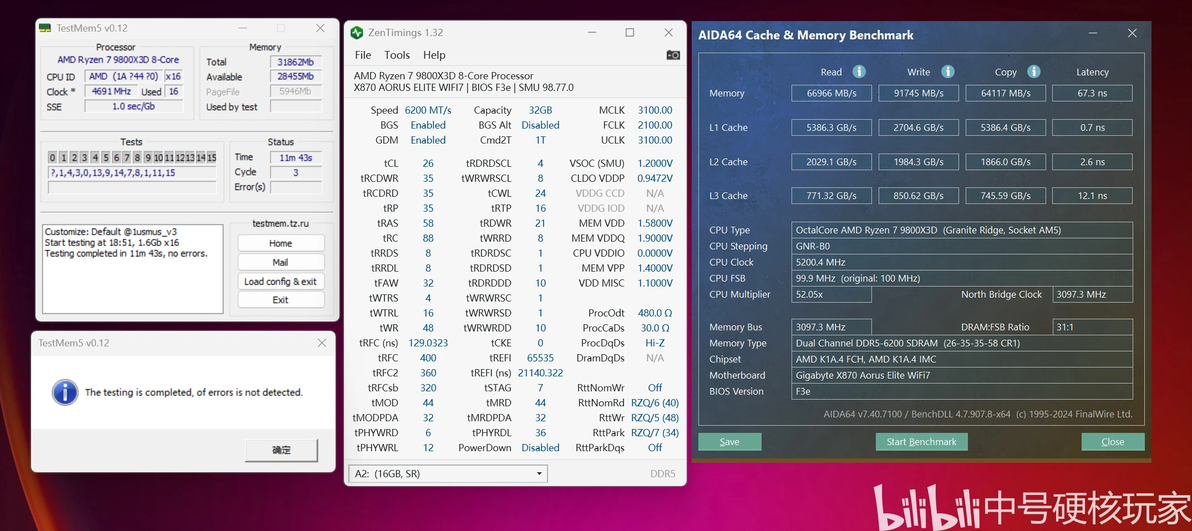Viewport: 1192px width, 531px height.
Task: Open the Tools menu in ZenTimings
Action: click(397, 55)
